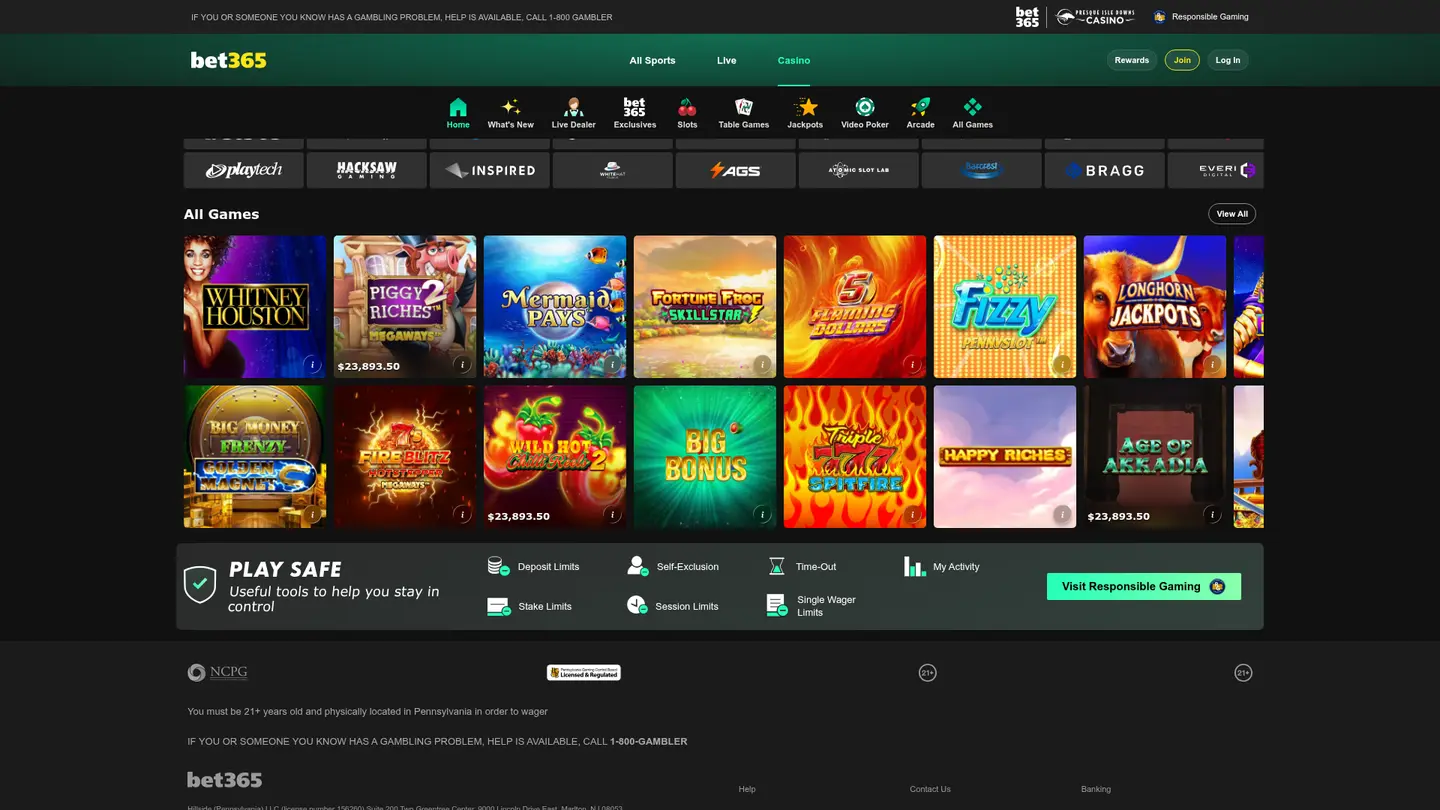Show info for Age of Akkadia
The image size is (1440, 810).
click(1212, 515)
